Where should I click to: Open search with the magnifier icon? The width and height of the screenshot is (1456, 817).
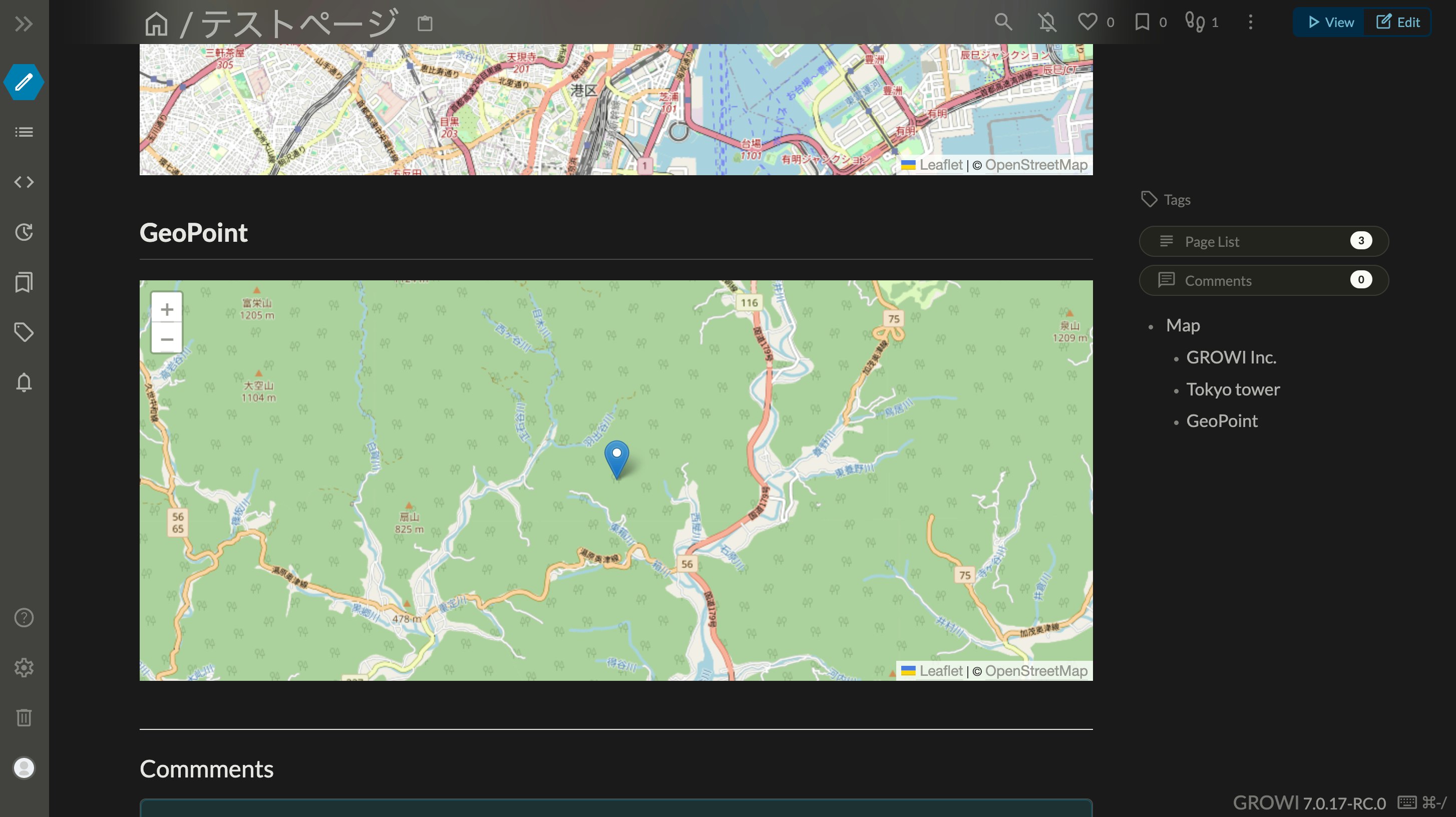(1003, 22)
